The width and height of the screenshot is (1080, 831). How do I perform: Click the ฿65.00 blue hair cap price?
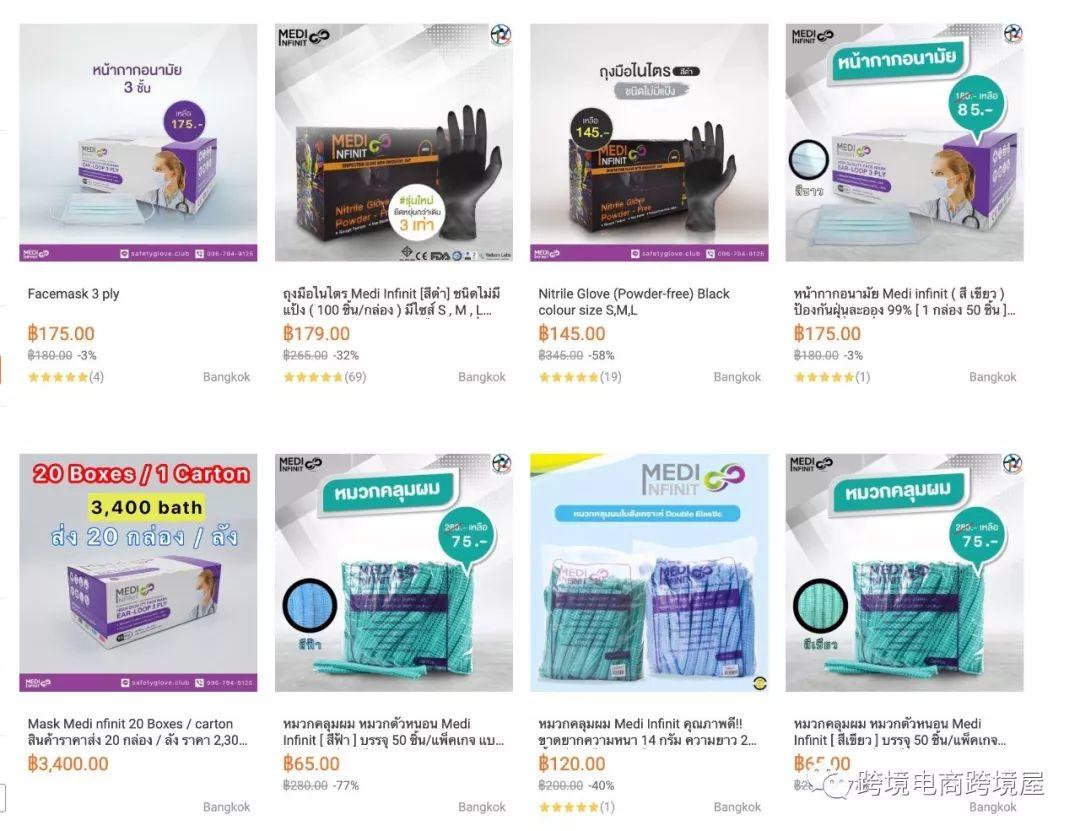311,763
